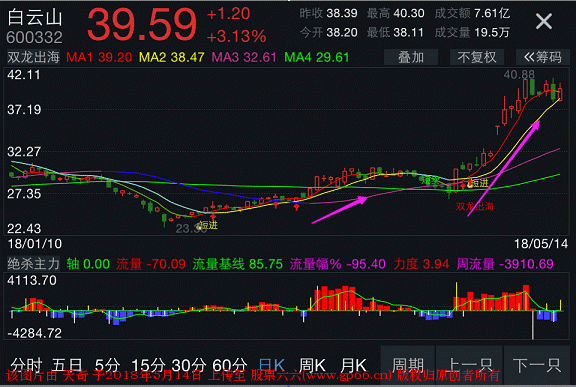Switch to the 分时 intraday tab
Viewport: 576px width, 387px height.
26,365
